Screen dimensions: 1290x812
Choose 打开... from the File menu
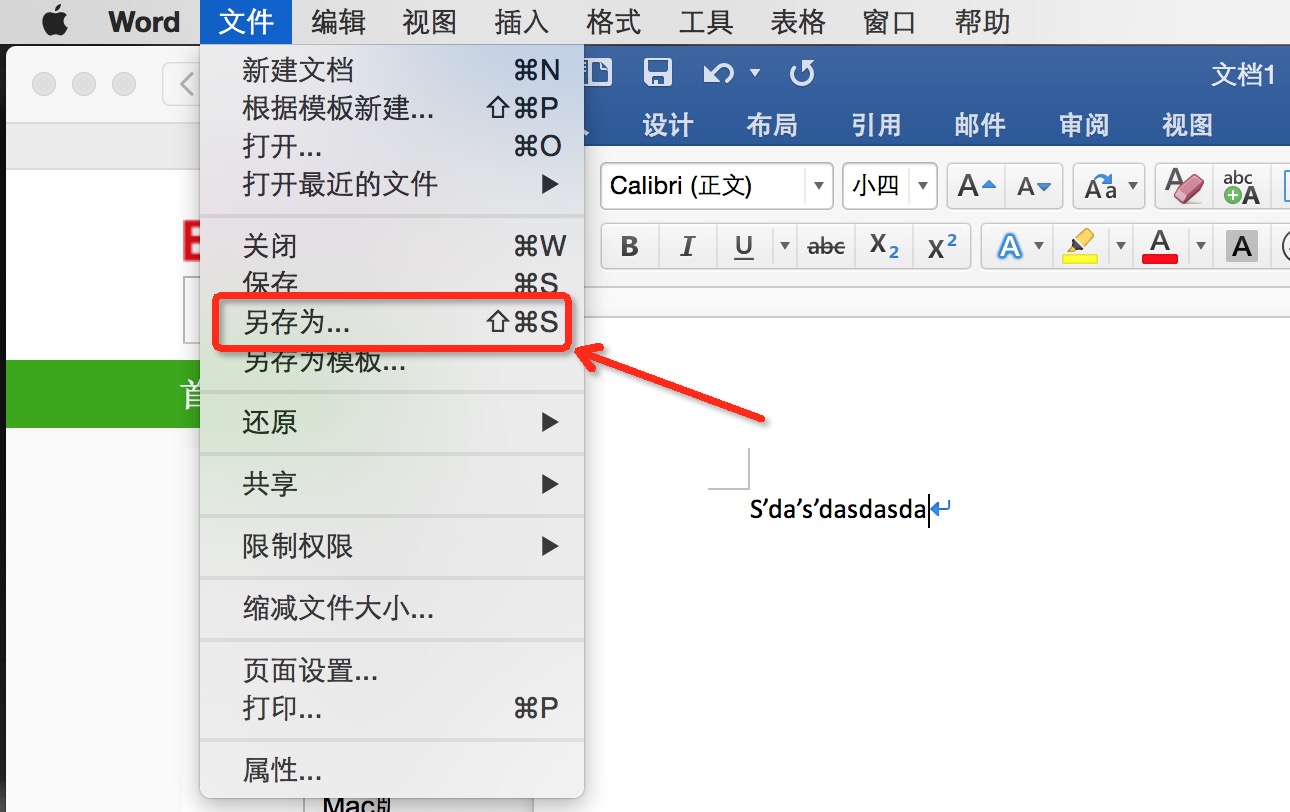pos(392,146)
